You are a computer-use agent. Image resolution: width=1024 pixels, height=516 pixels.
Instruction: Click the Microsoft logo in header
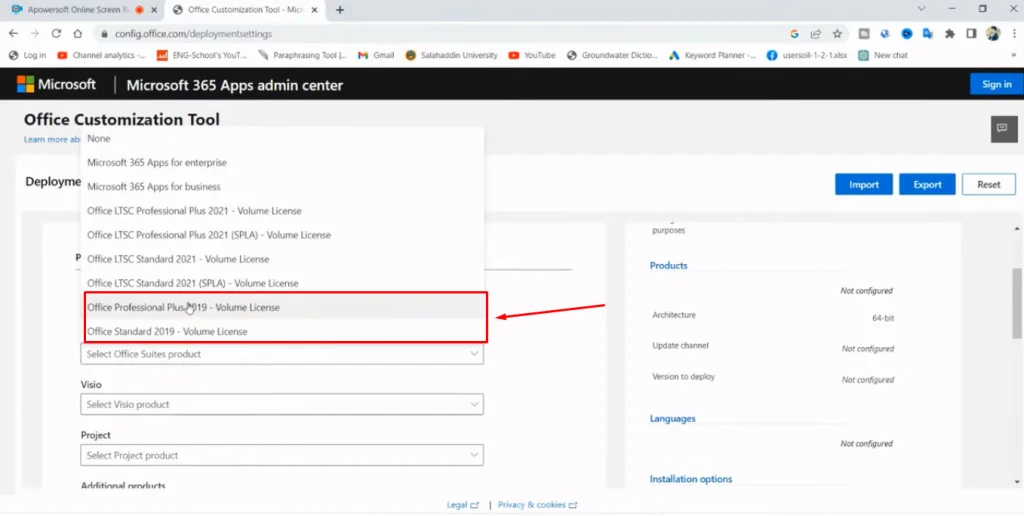pyautogui.click(x=56, y=84)
